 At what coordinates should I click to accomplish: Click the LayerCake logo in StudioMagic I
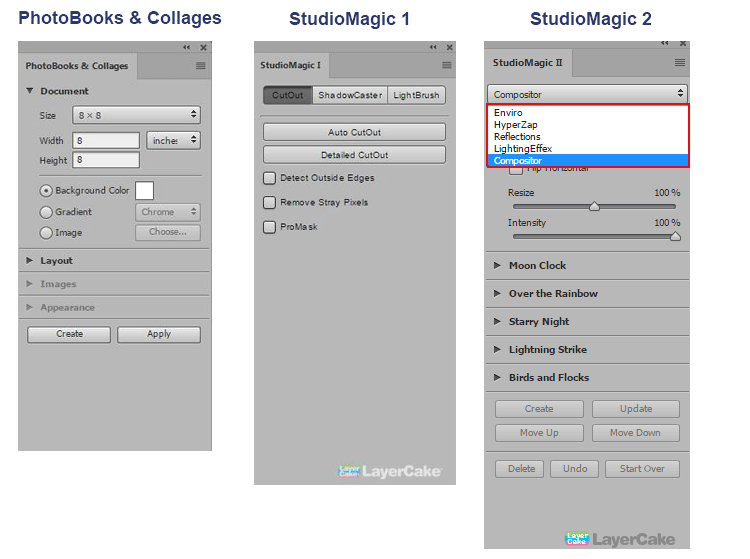pos(390,471)
